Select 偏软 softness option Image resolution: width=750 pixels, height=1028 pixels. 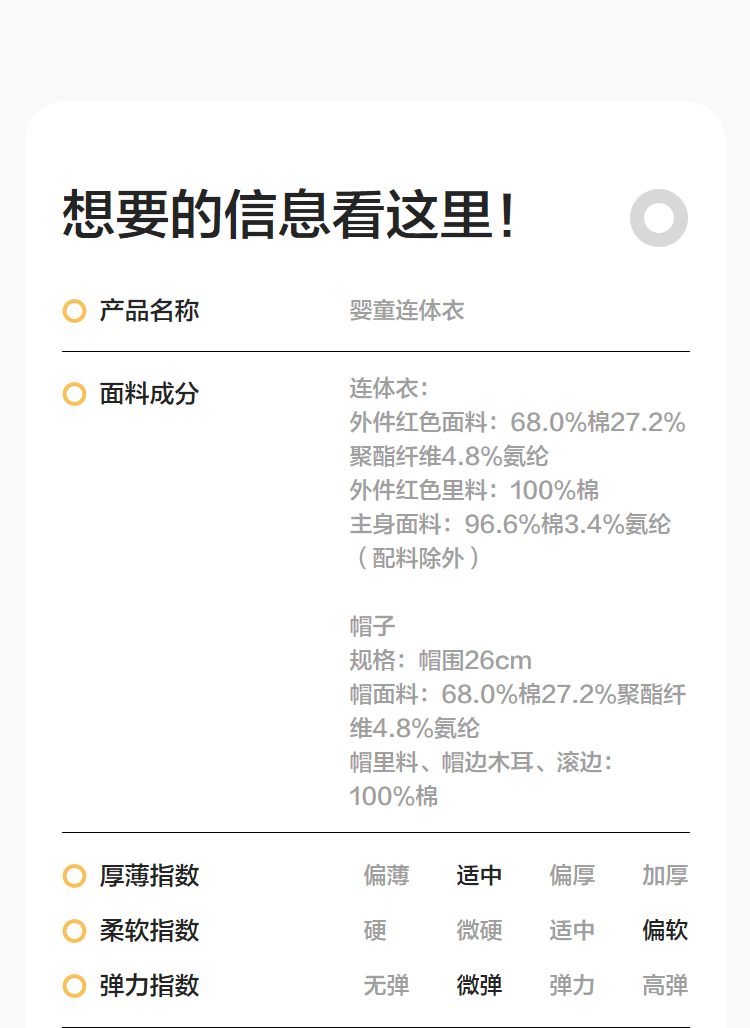click(665, 931)
